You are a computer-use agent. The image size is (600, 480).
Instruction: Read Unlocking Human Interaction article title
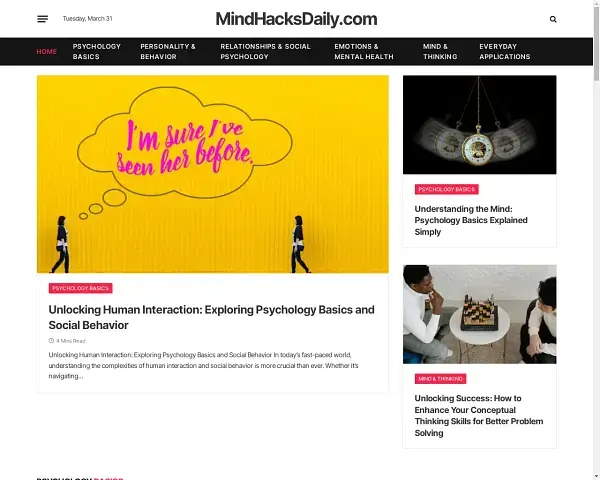coord(212,317)
